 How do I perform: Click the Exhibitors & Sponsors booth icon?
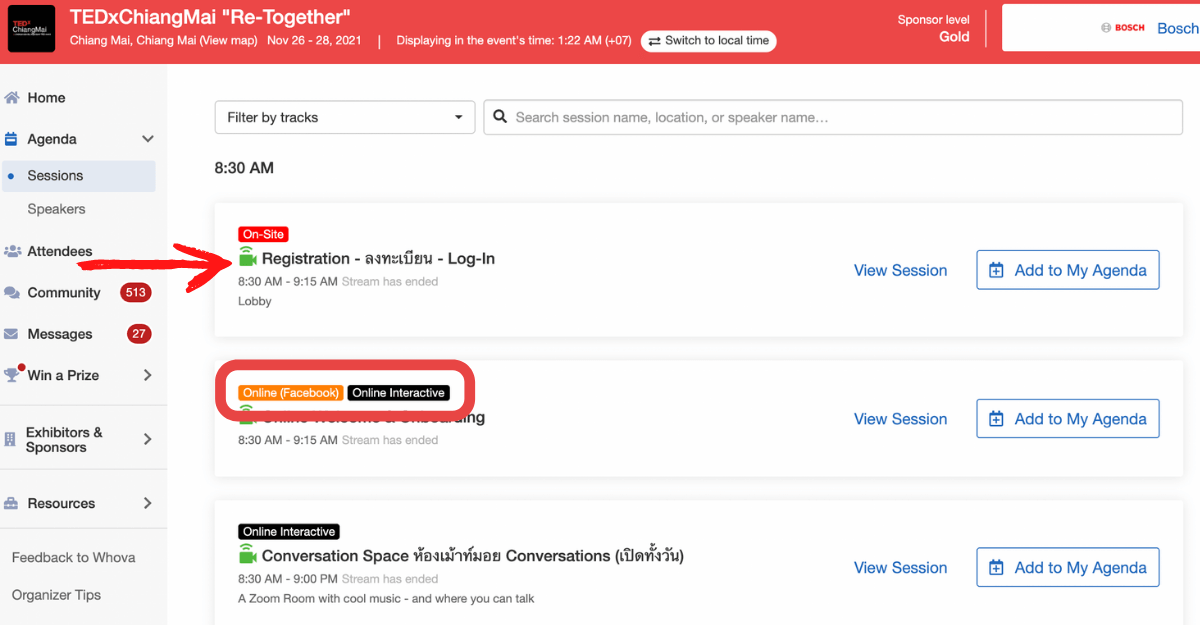click(10, 437)
